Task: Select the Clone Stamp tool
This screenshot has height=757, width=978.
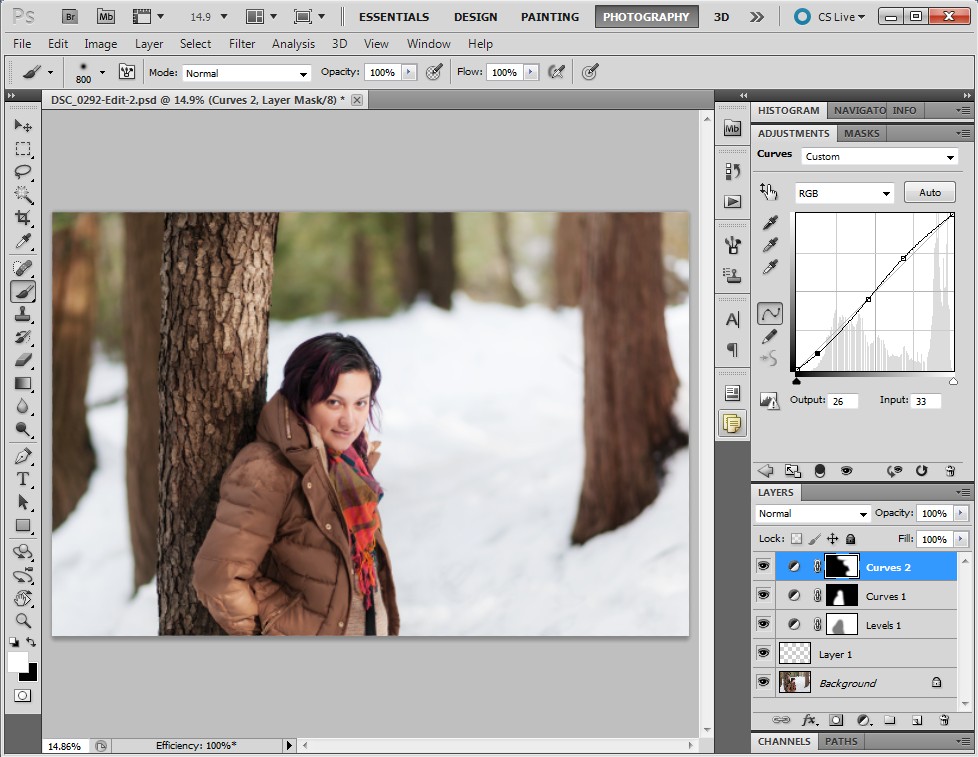Action: coord(23,314)
